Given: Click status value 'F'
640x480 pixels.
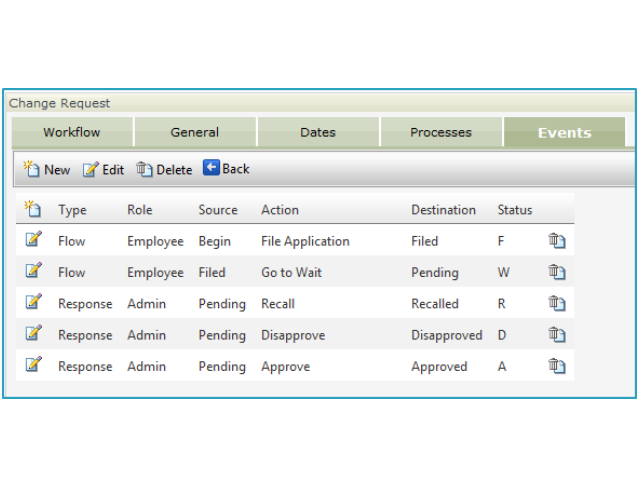Looking at the screenshot, I should pos(501,241).
